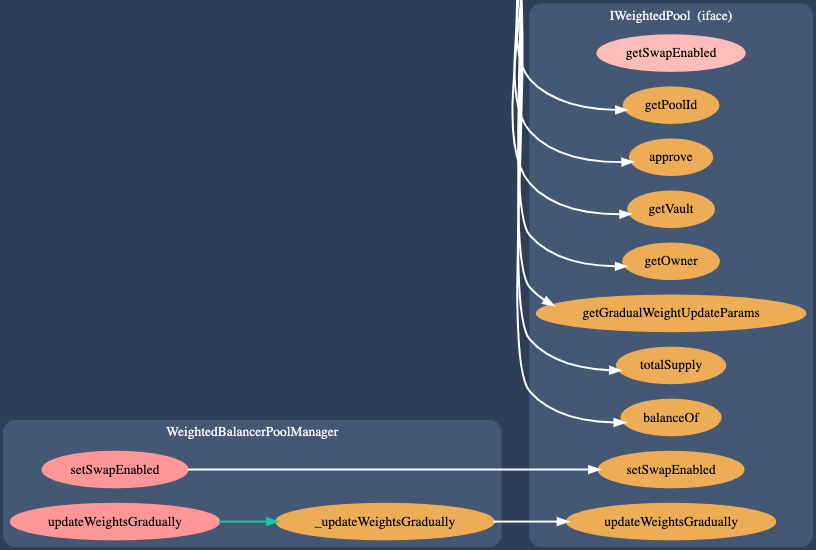Viewport: 816px width, 550px height.
Task: Select the approve function node
Action: point(671,157)
